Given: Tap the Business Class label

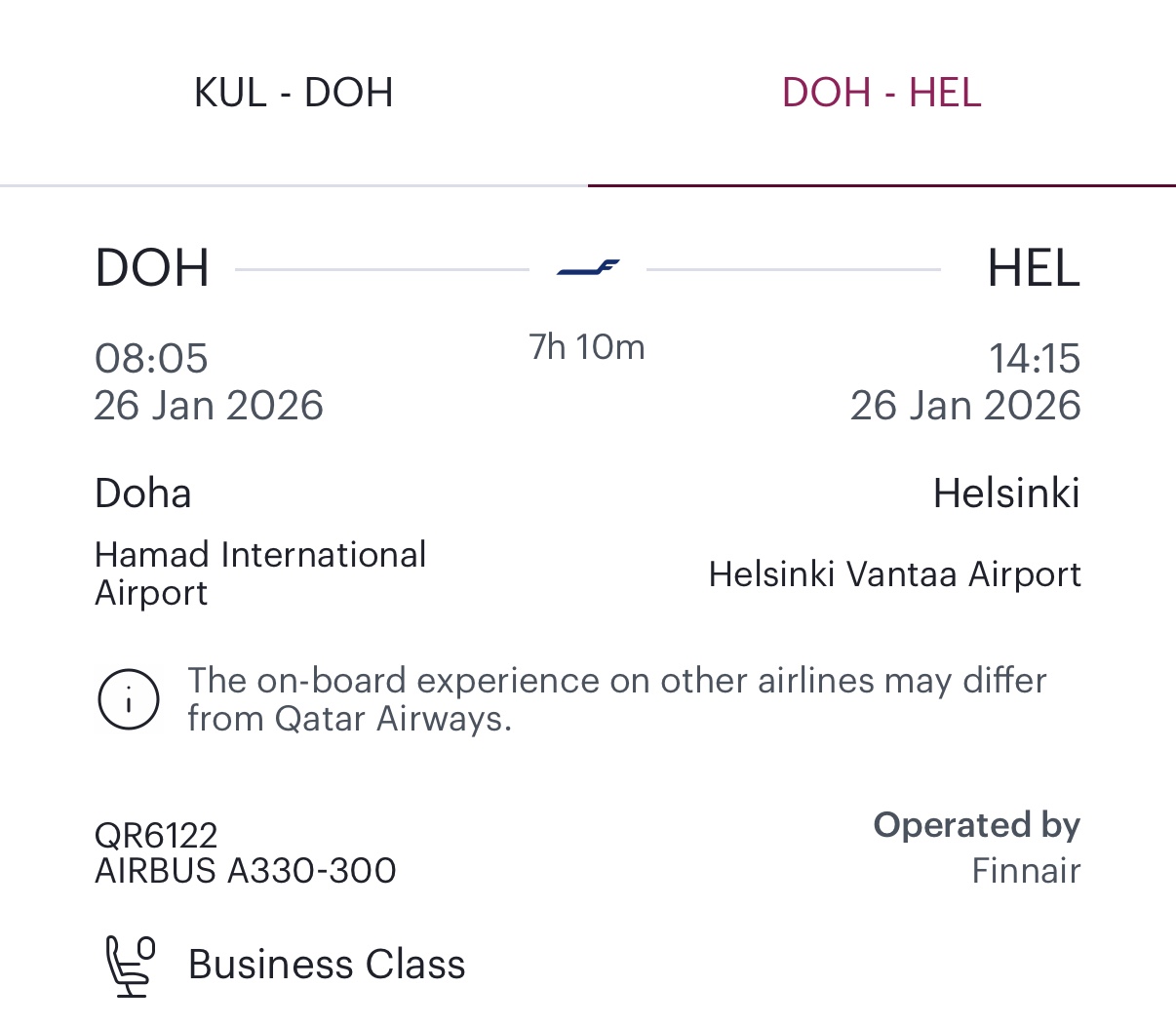Looking at the screenshot, I should (x=327, y=965).
